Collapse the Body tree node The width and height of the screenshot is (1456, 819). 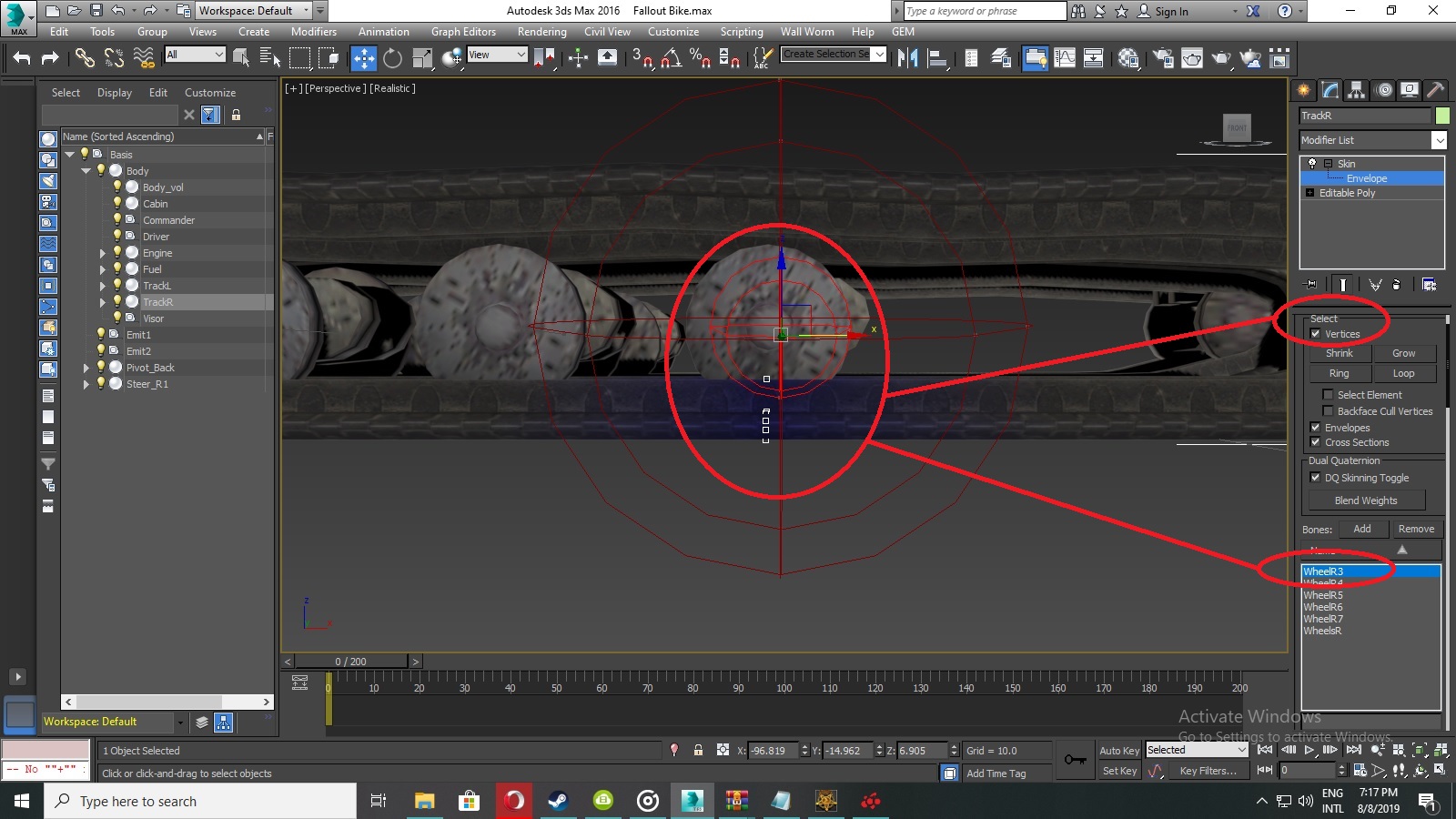pos(86,171)
